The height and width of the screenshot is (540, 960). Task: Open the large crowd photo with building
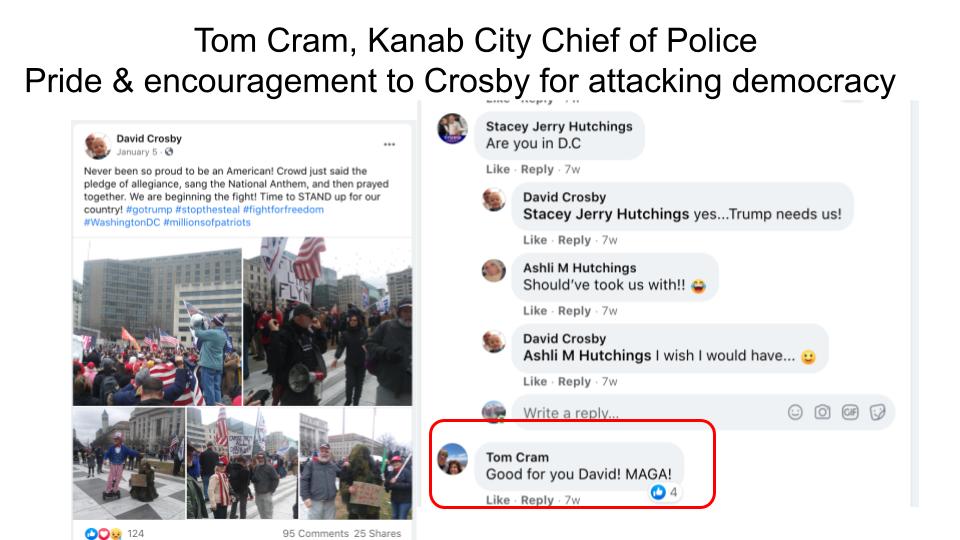(157, 321)
